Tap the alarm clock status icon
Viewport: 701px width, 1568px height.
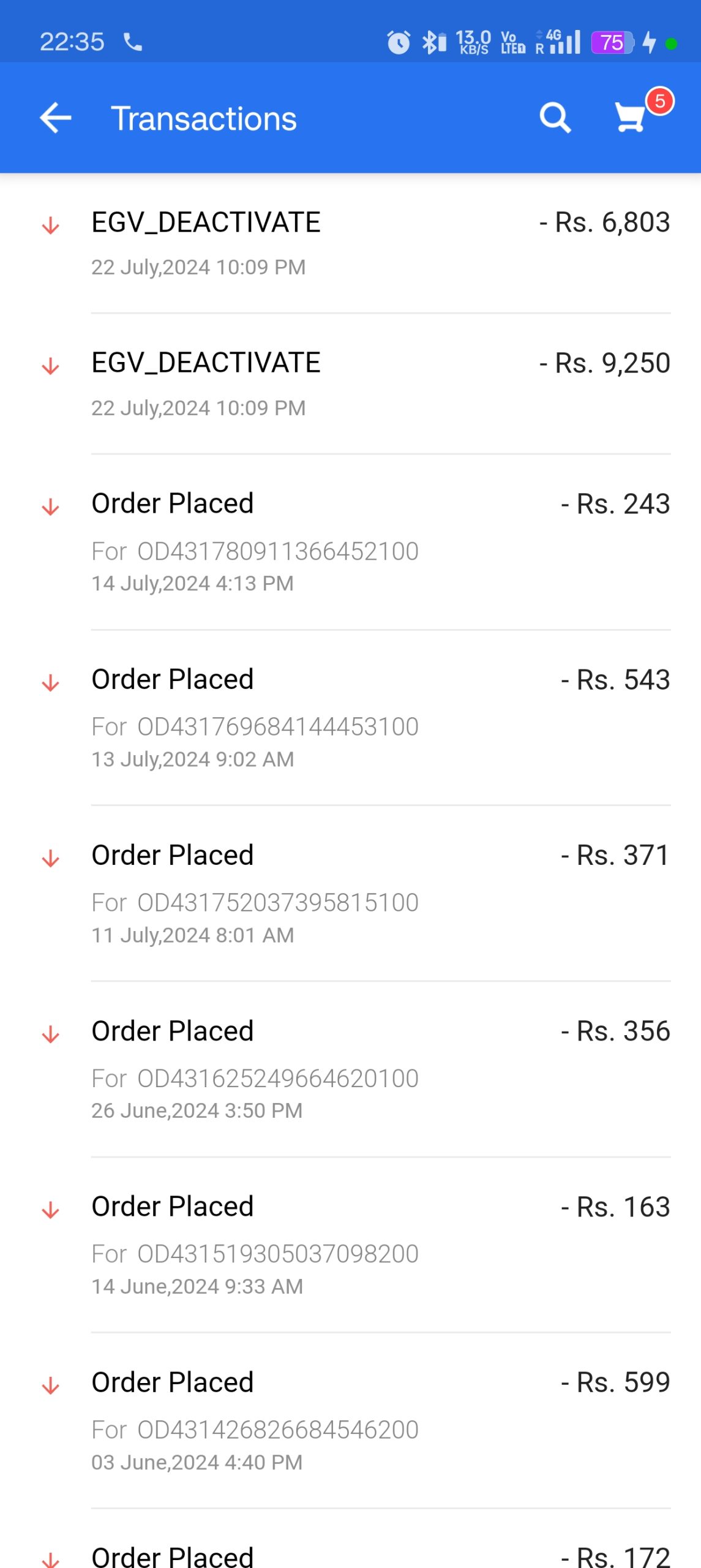tap(399, 42)
